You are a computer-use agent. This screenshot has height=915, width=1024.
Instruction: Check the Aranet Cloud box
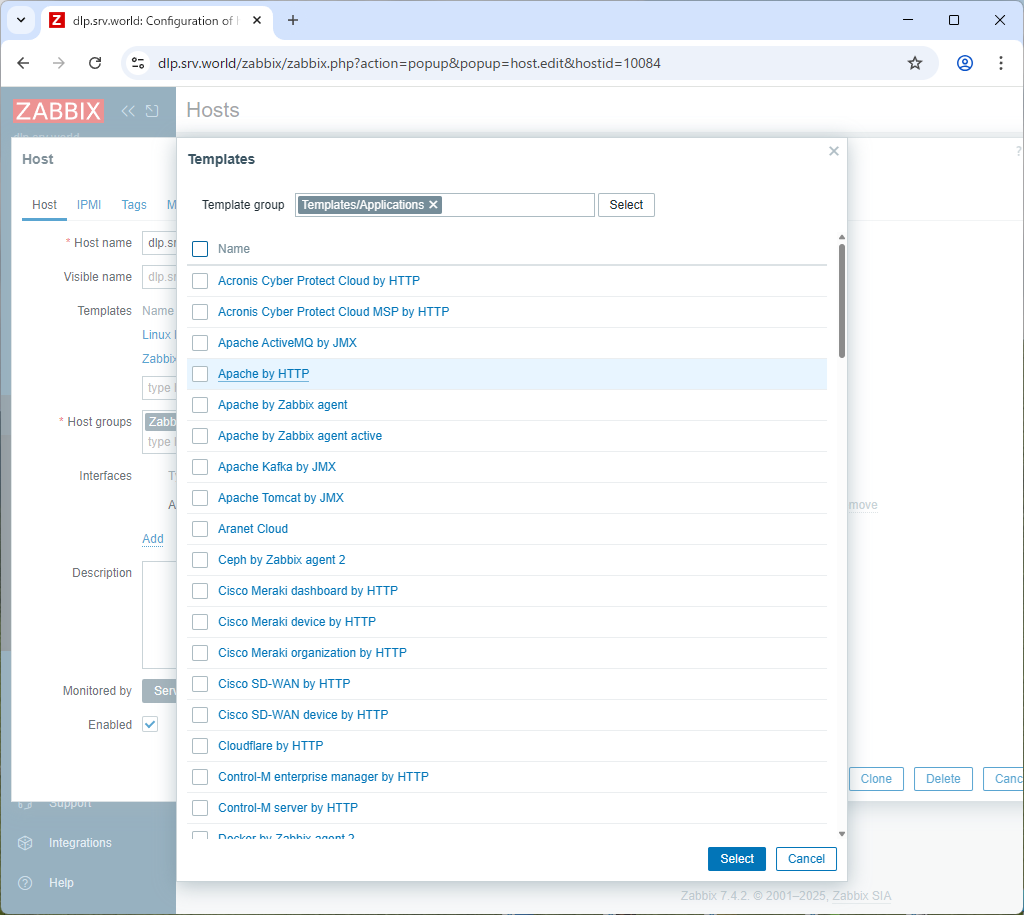pos(200,529)
